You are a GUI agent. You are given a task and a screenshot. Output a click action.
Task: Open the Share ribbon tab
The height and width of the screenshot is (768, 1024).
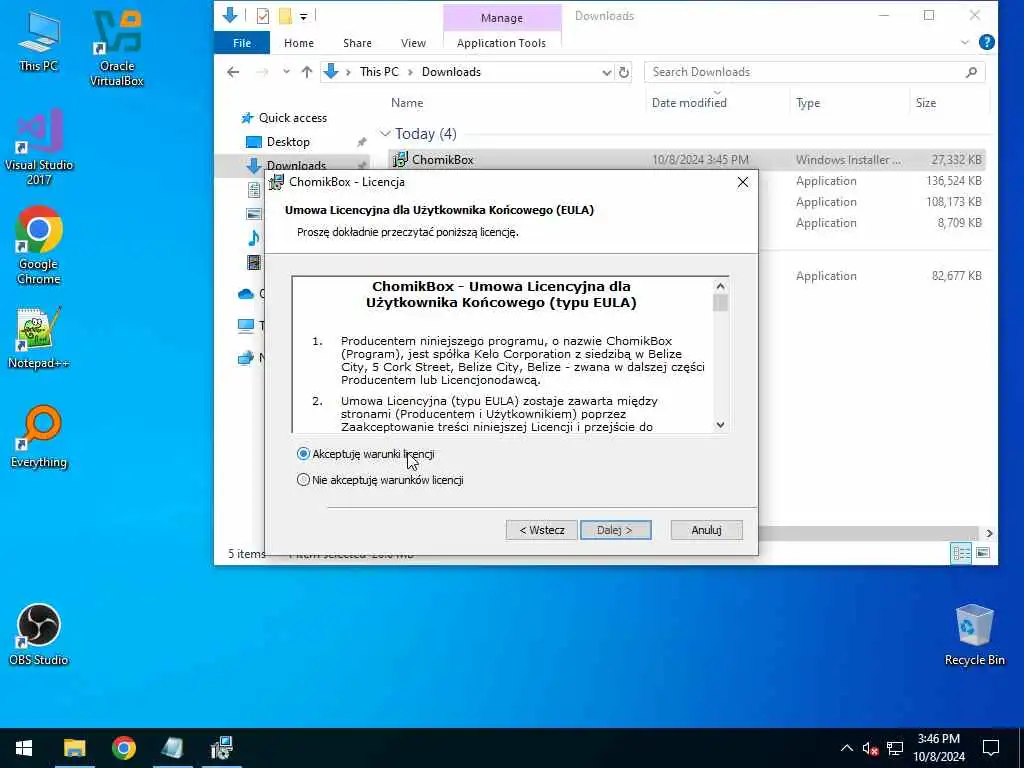(x=357, y=43)
